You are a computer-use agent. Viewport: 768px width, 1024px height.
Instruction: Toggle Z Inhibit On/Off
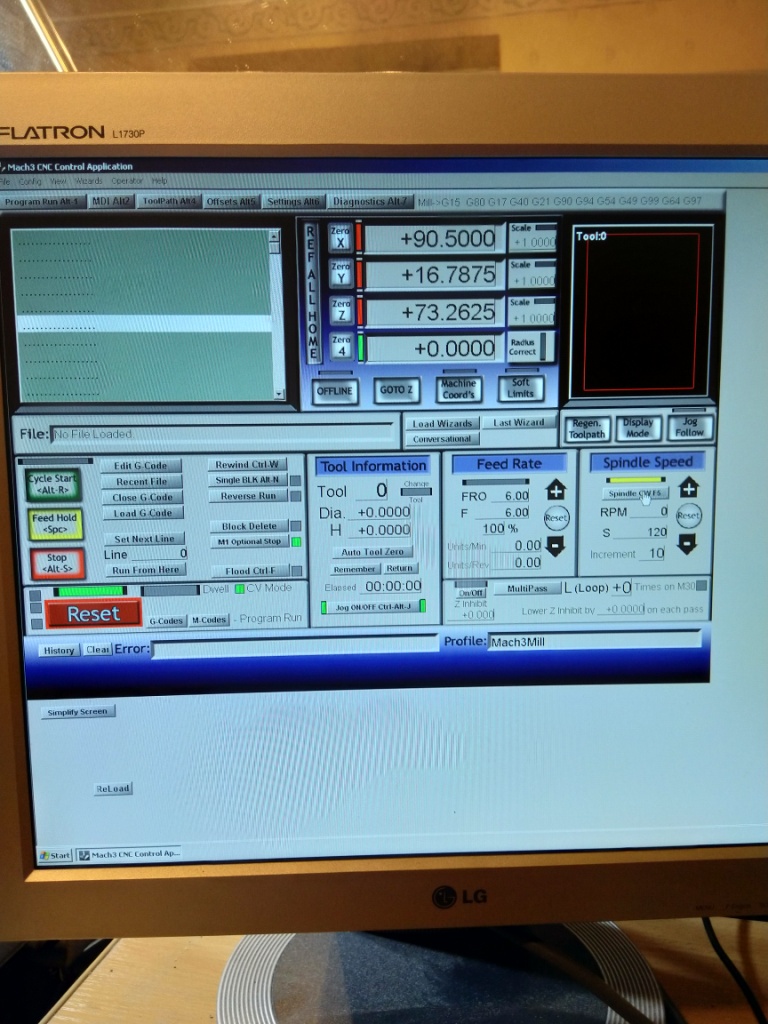coord(471,593)
